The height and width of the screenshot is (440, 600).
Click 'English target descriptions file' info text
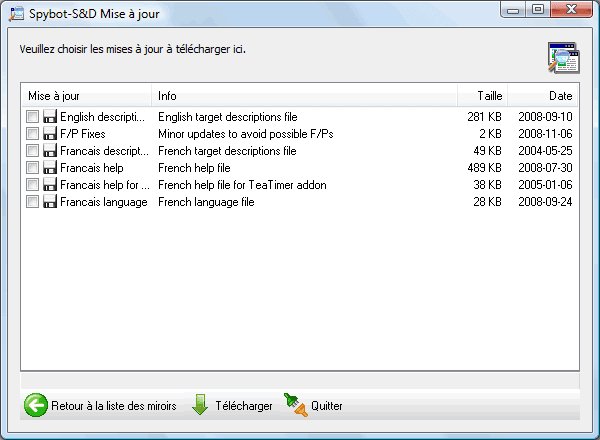click(228, 117)
